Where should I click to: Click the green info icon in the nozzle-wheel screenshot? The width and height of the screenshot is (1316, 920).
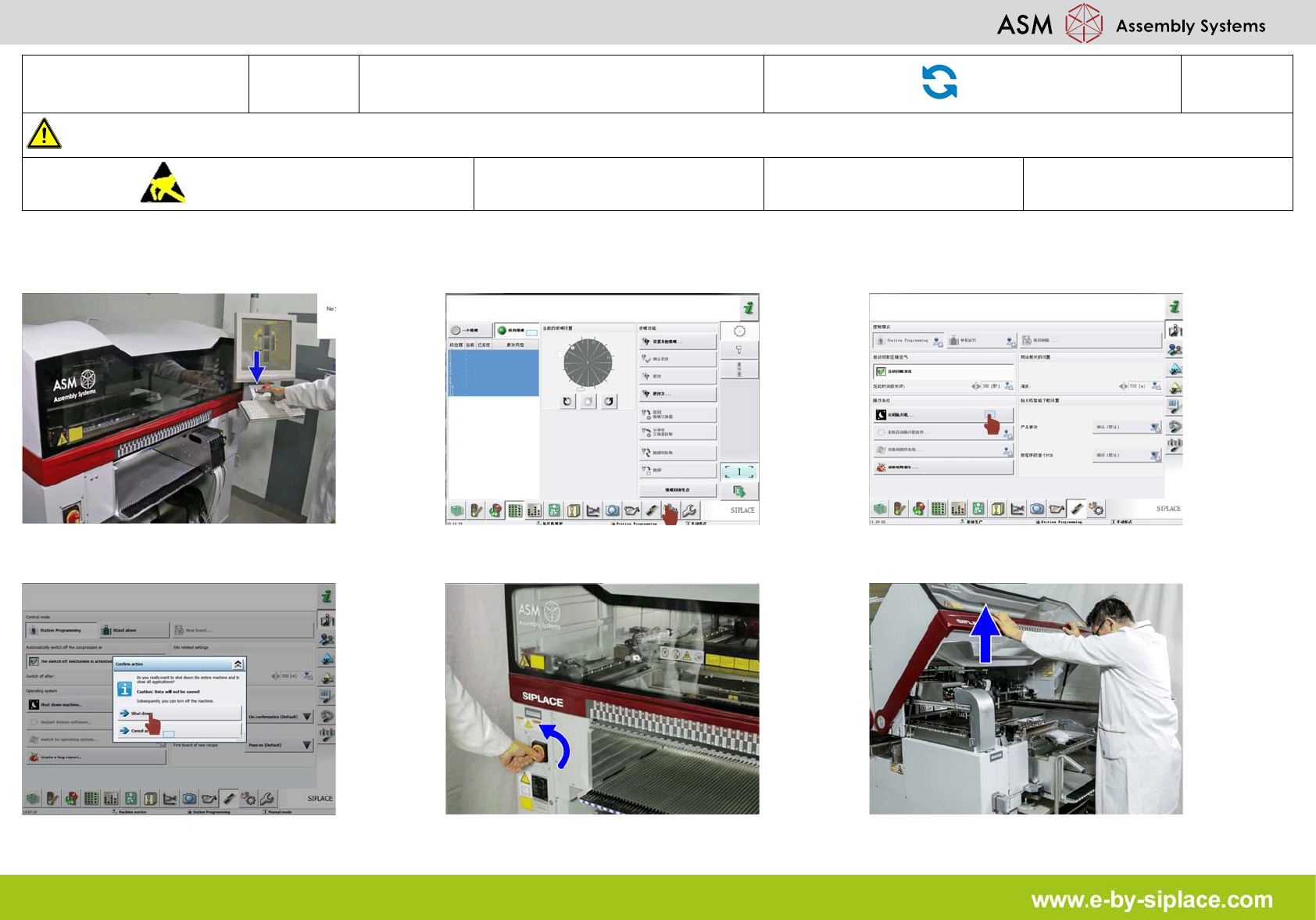coord(748,308)
